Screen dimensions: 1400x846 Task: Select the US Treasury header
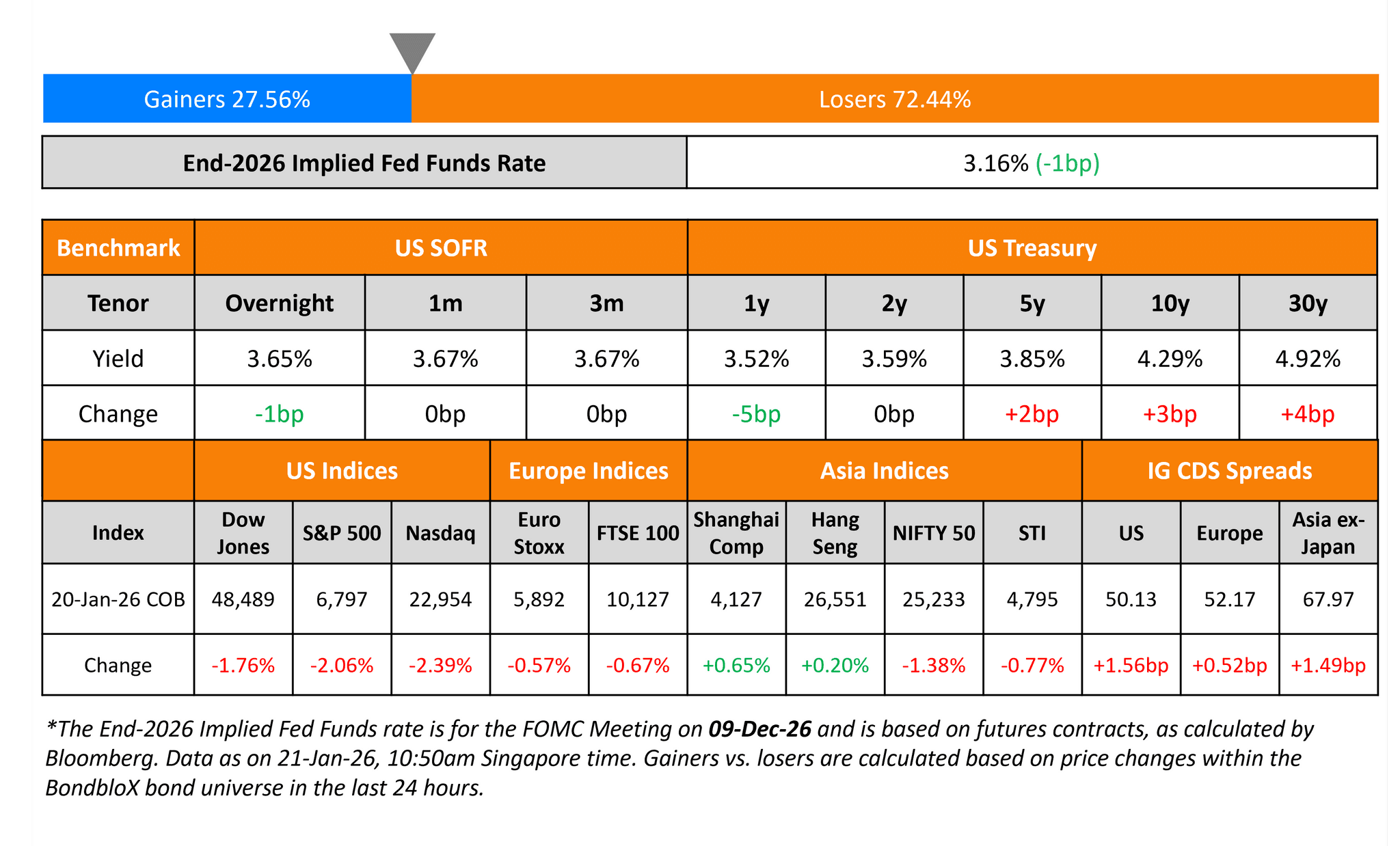pyautogui.click(x=1032, y=247)
